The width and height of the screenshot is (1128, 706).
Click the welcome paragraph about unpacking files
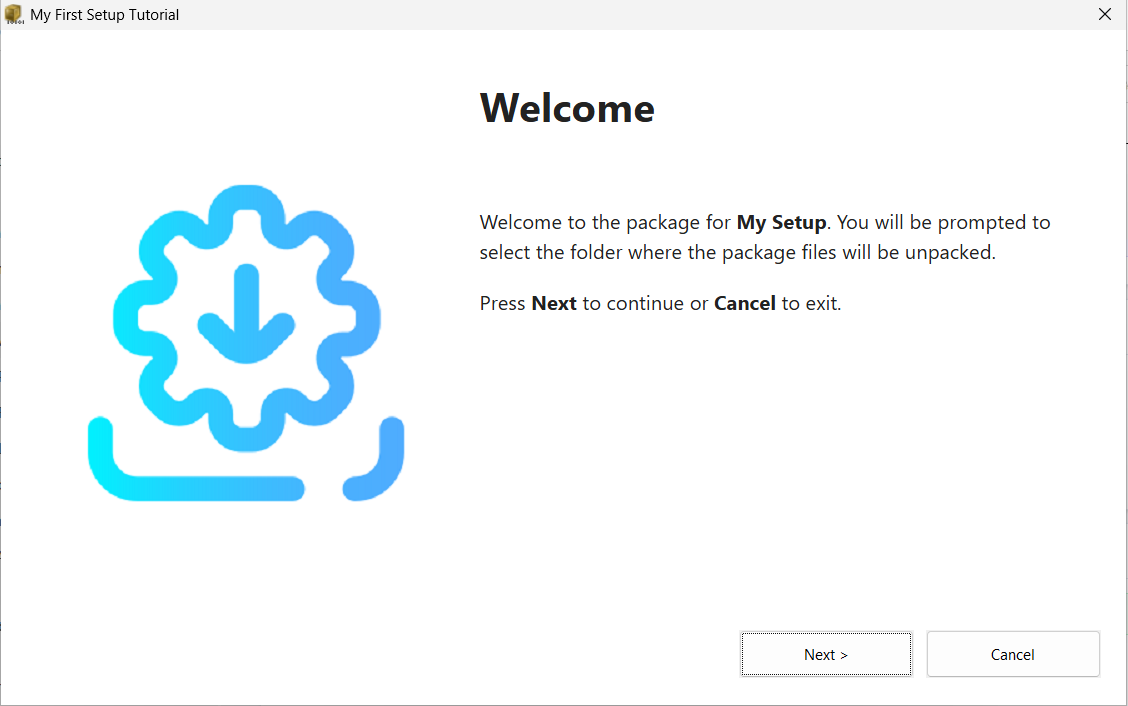(x=764, y=237)
